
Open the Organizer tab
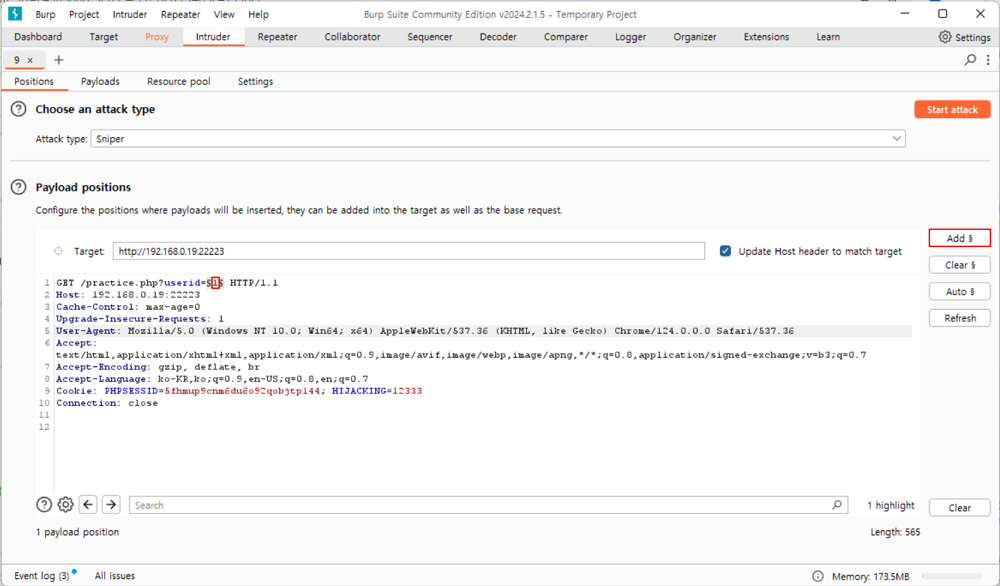[695, 37]
